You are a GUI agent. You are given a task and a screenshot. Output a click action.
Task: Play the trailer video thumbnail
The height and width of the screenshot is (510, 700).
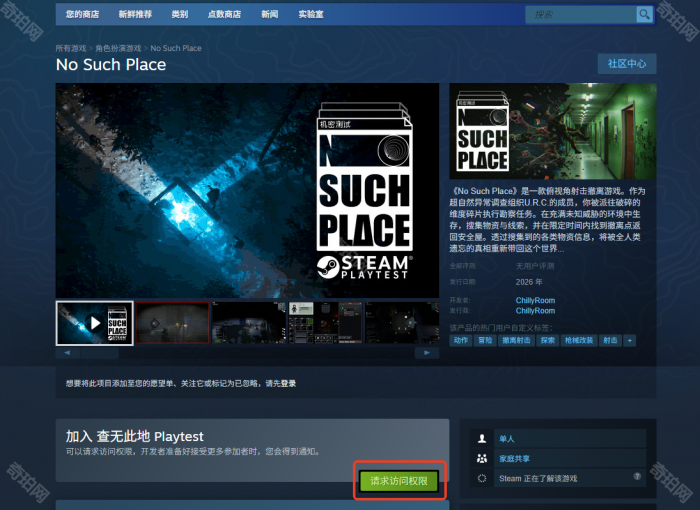point(95,323)
